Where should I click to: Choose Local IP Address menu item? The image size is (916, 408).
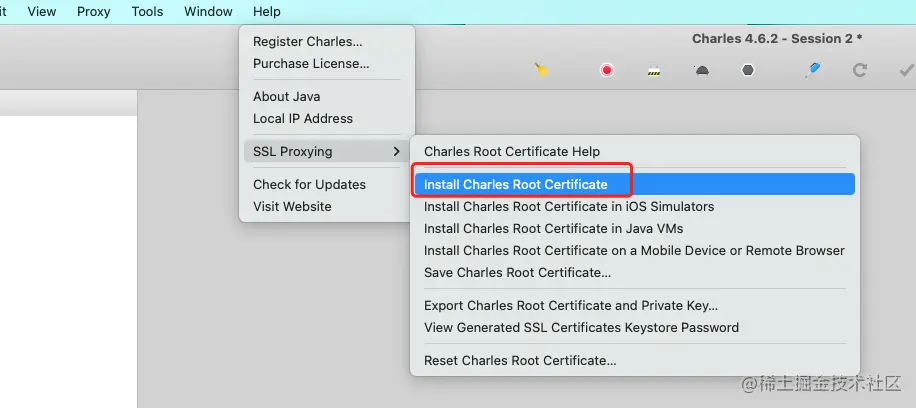pos(327,119)
